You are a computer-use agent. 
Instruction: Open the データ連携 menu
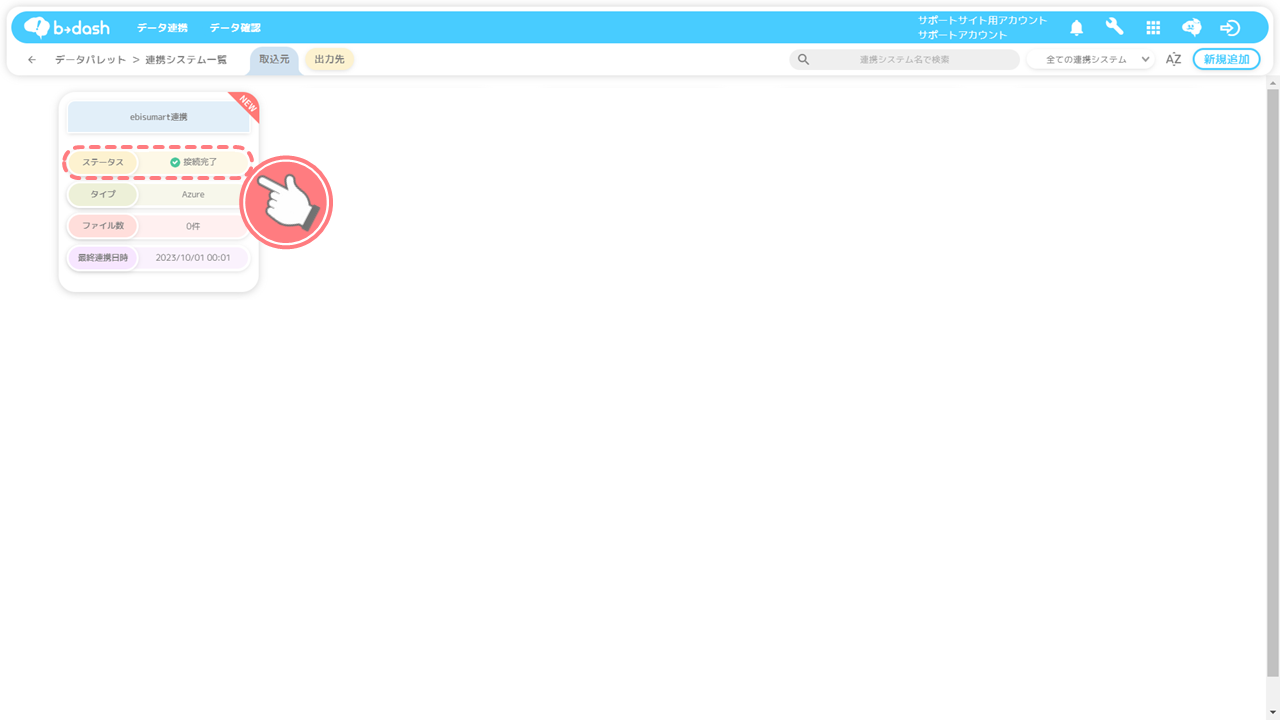[x=162, y=28]
